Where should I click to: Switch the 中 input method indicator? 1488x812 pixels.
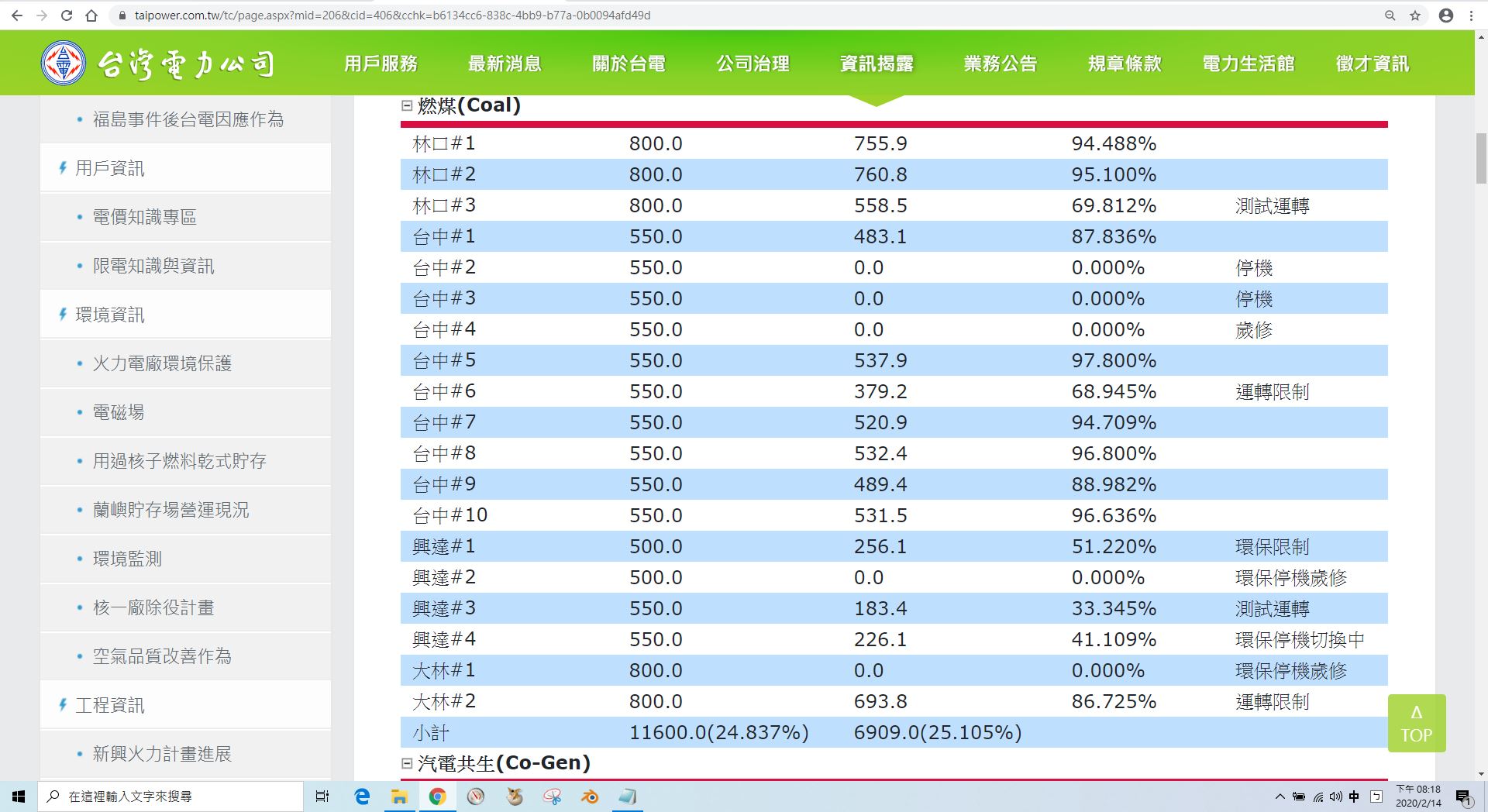(1354, 797)
